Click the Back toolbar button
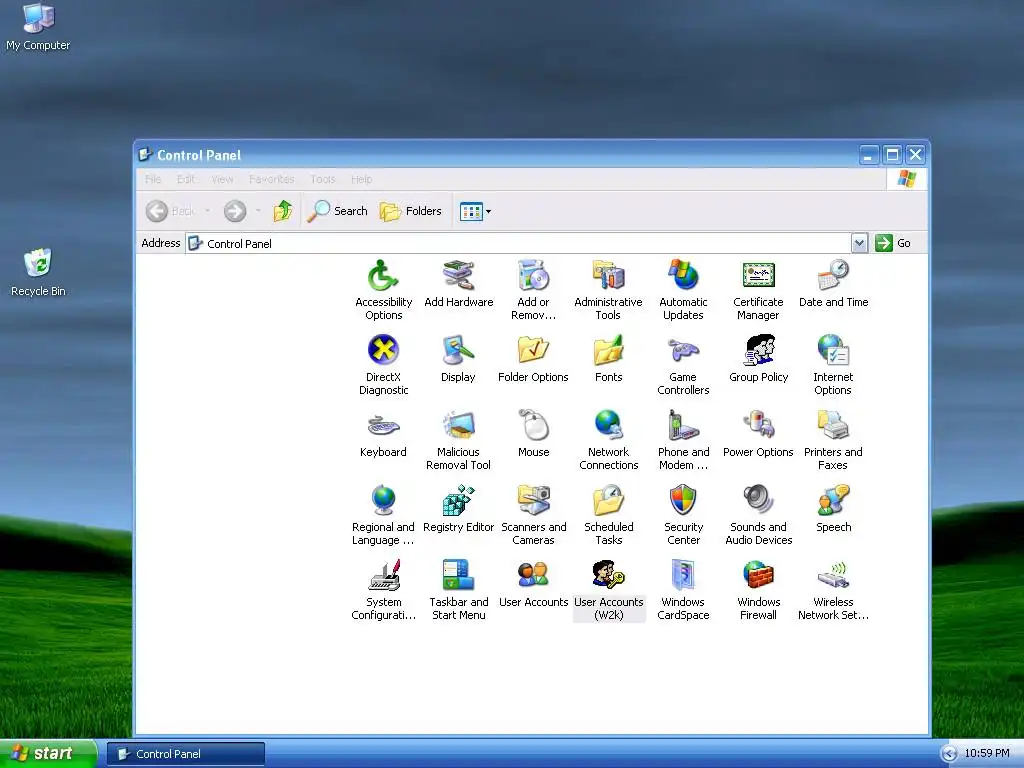The image size is (1024, 768). click(170, 211)
